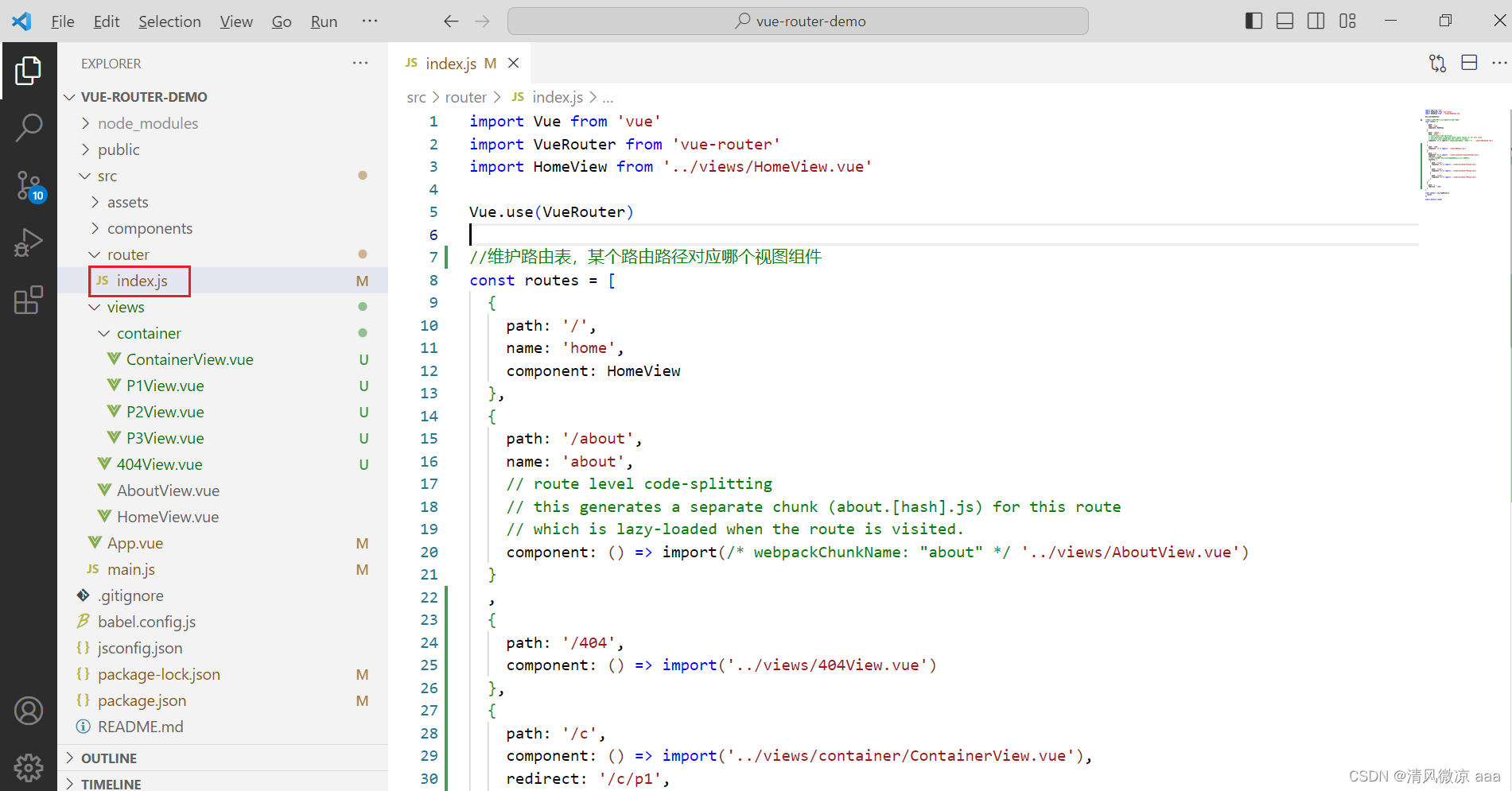
Task: Open the additional menu items ellipsis in menu bar
Action: 370,21
